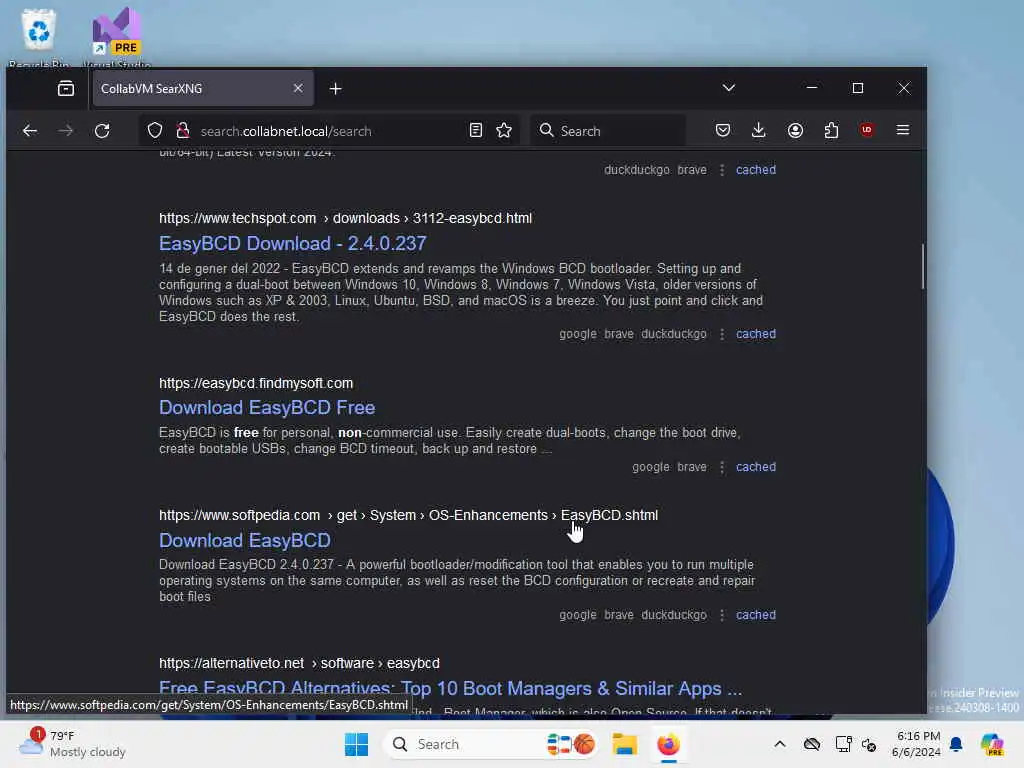The width and height of the screenshot is (1024, 768).
Task: Open Visual Studio Preview desktop shortcut
Action: point(117,38)
